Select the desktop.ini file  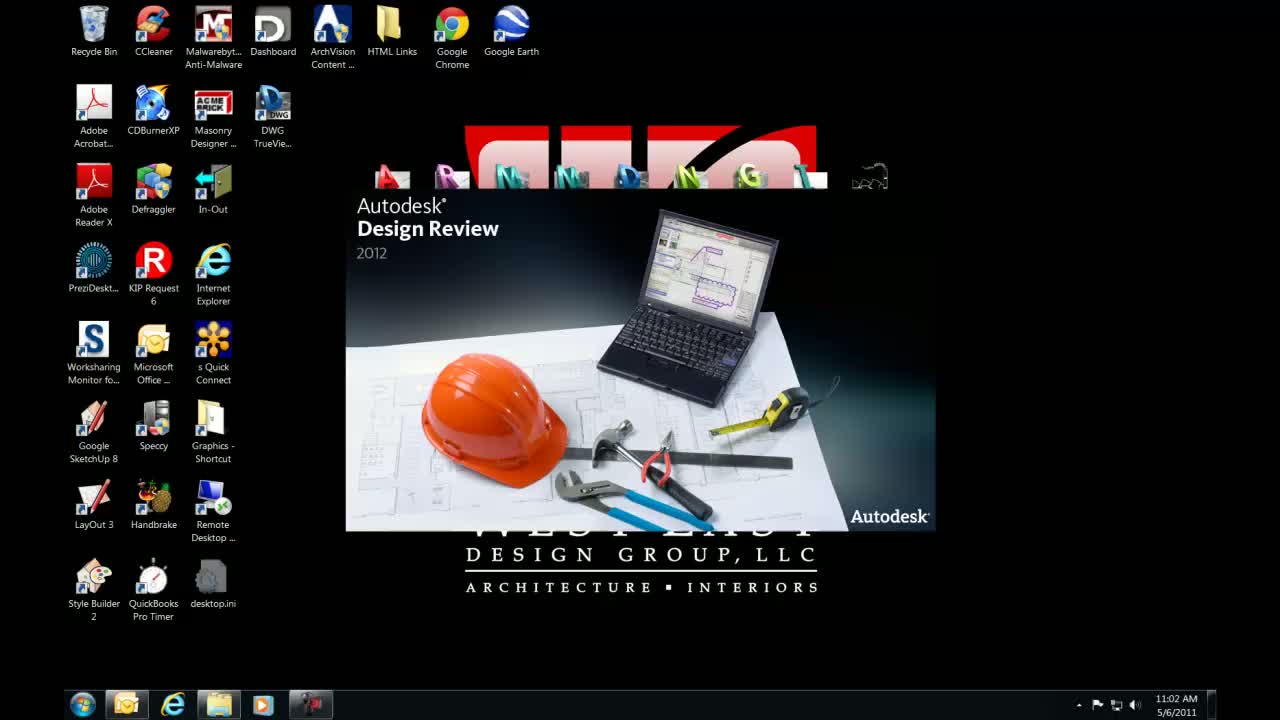click(x=213, y=585)
